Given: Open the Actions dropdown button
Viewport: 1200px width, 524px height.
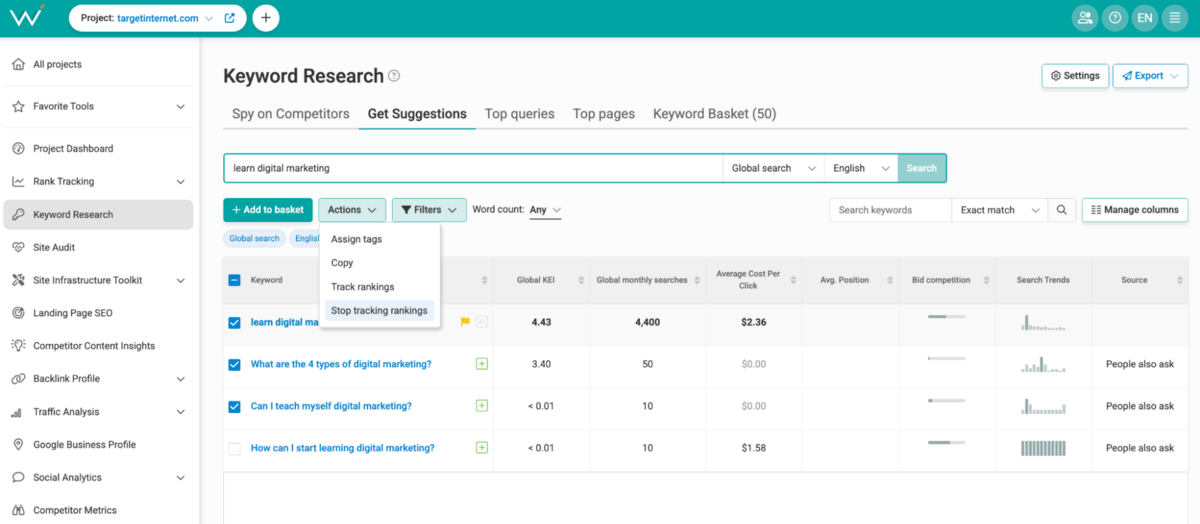Looking at the screenshot, I should coord(352,210).
